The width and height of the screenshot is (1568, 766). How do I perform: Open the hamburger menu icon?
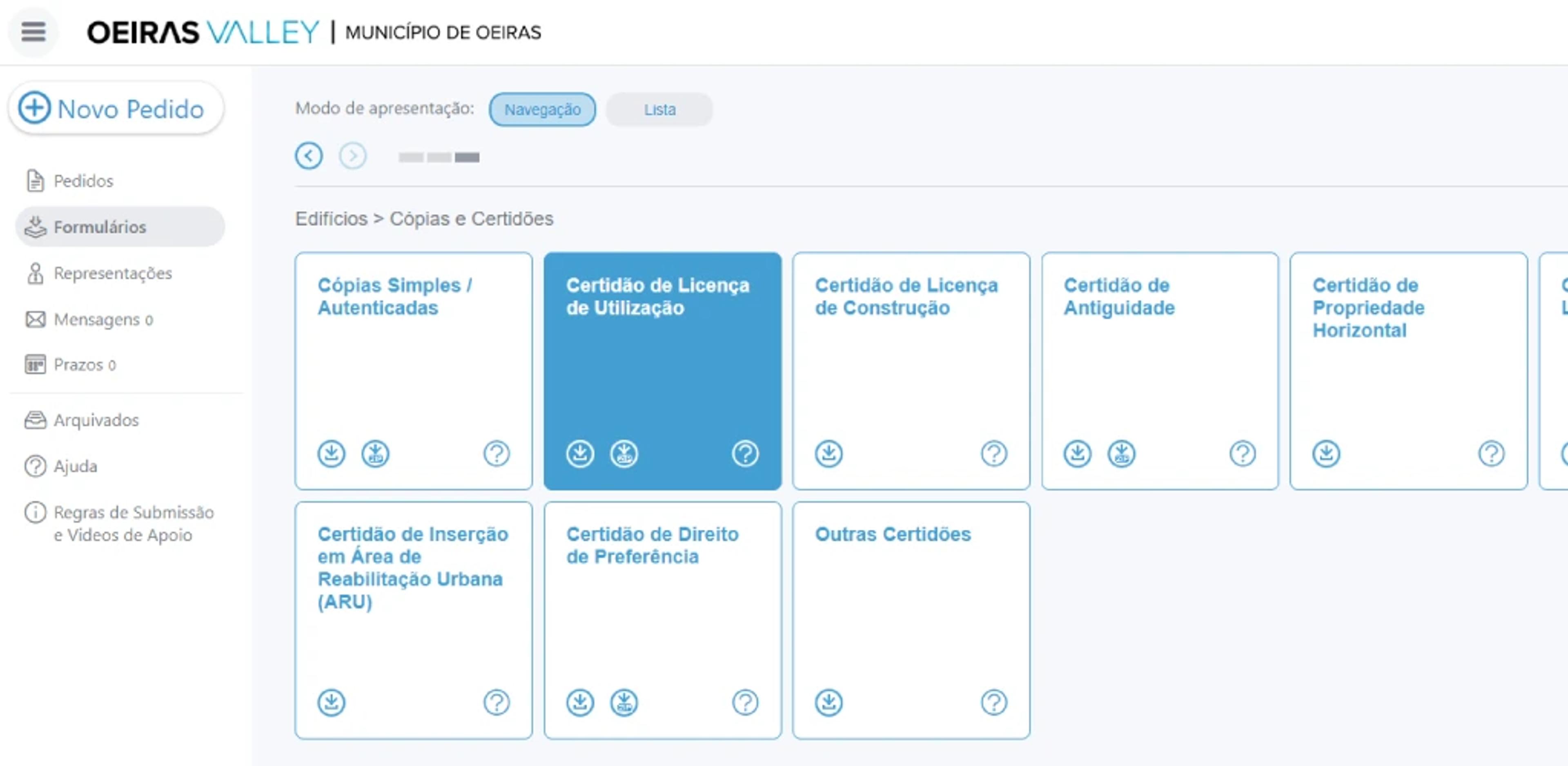tap(33, 32)
